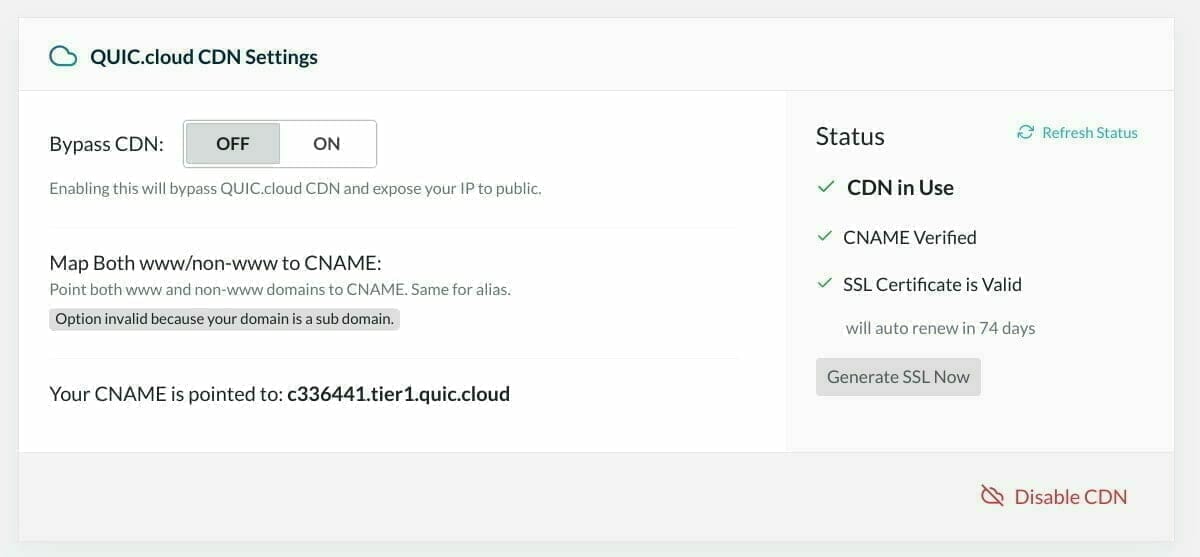Click the refresh arrows icon beside Refresh Status
1200x557 pixels.
1025,133
